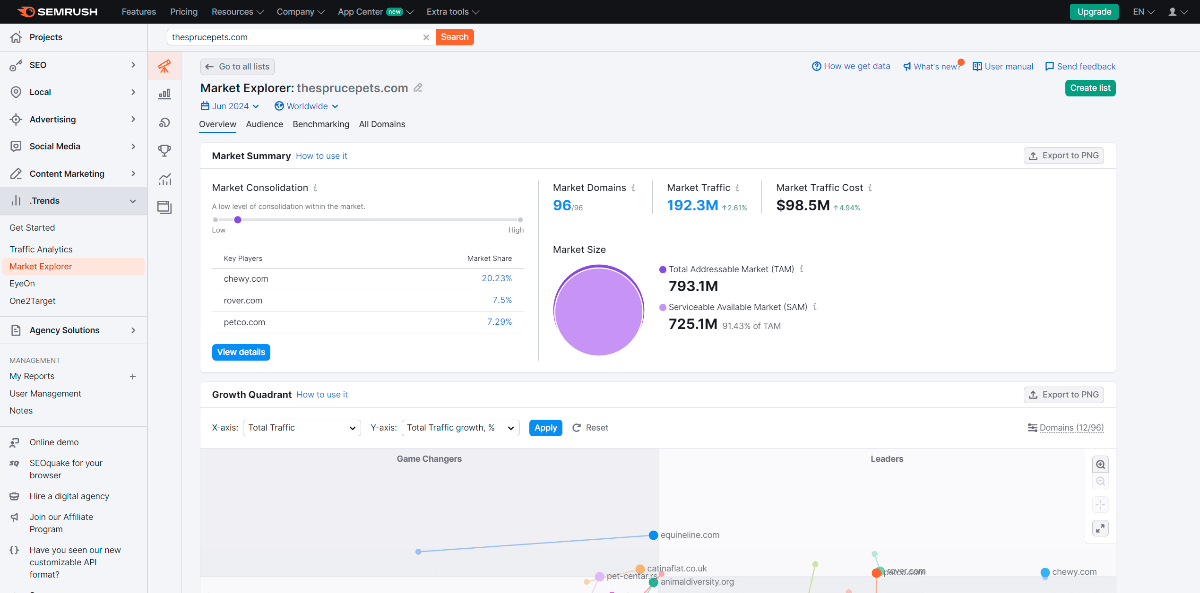The image size is (1200, 593).
Task: Click the pan/move chart icon
Action: click(1100, 505)
